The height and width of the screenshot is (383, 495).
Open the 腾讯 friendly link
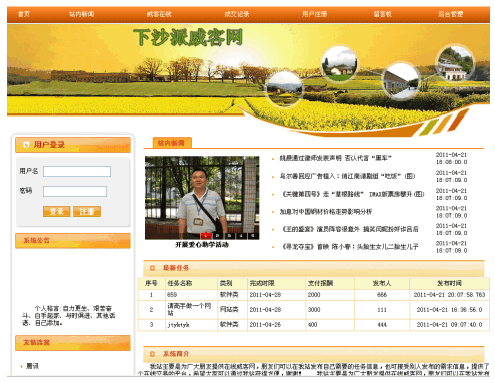pyautogui.click(x=32, y=366)
